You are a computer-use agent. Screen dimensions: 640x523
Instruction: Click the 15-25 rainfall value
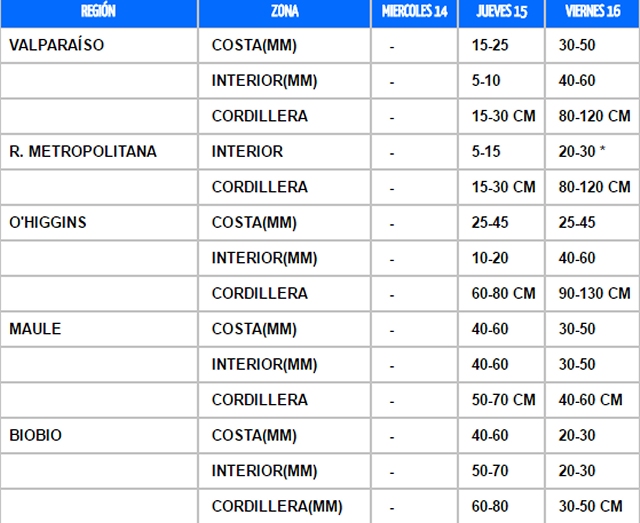[x=491, y=45]
